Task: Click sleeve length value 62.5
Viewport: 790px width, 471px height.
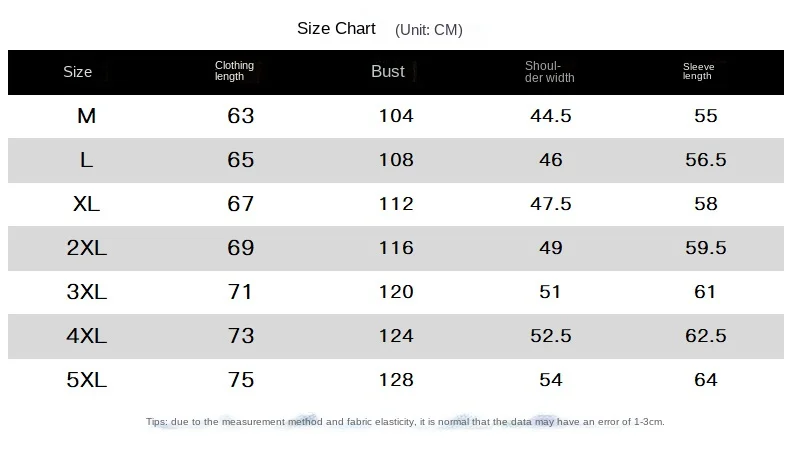Action: point(705,335)
